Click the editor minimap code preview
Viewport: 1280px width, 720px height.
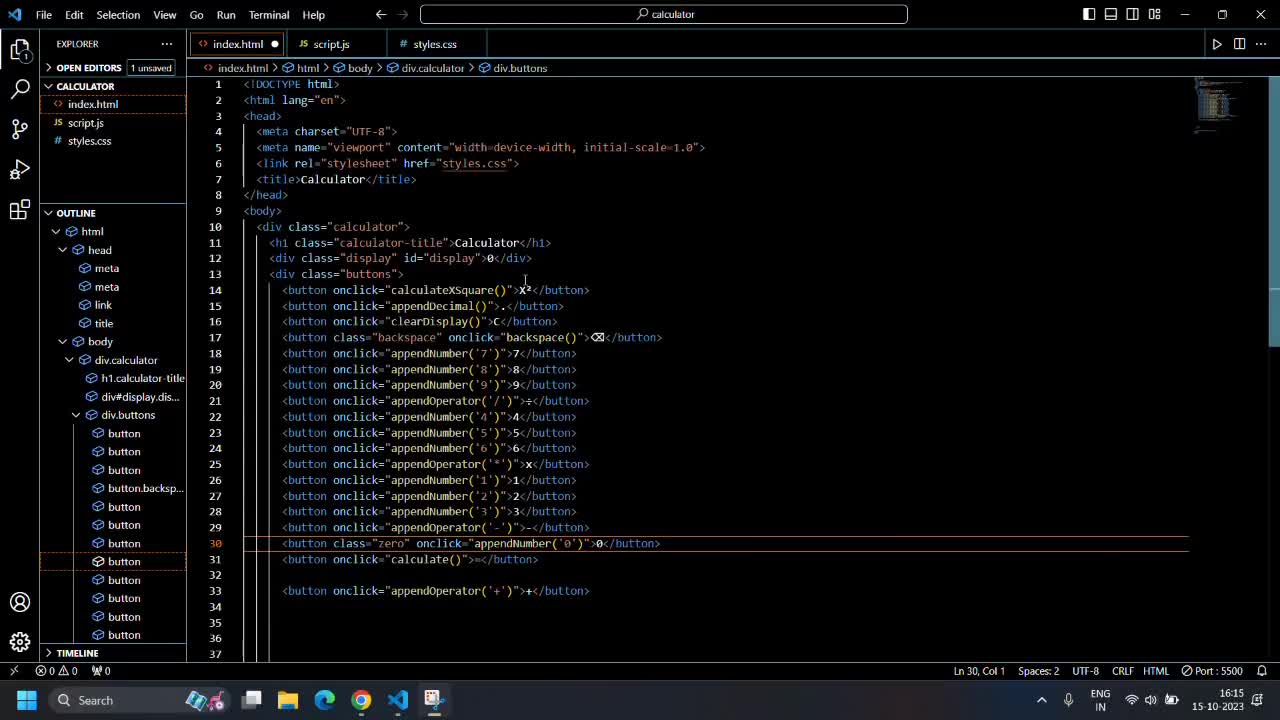pyautogui.click(x=1217, y=104)
